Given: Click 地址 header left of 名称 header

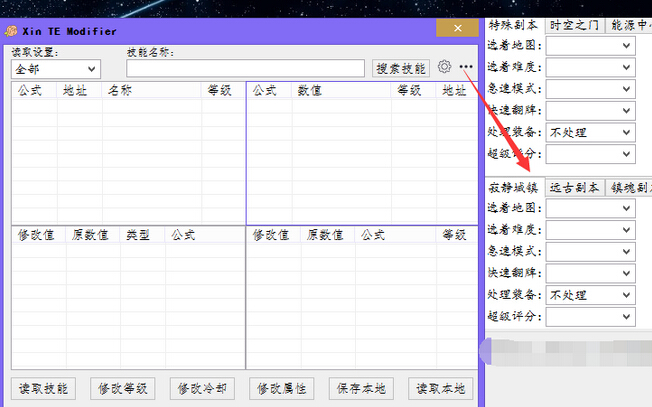Looking at the screenshot, I should point(79,90).
